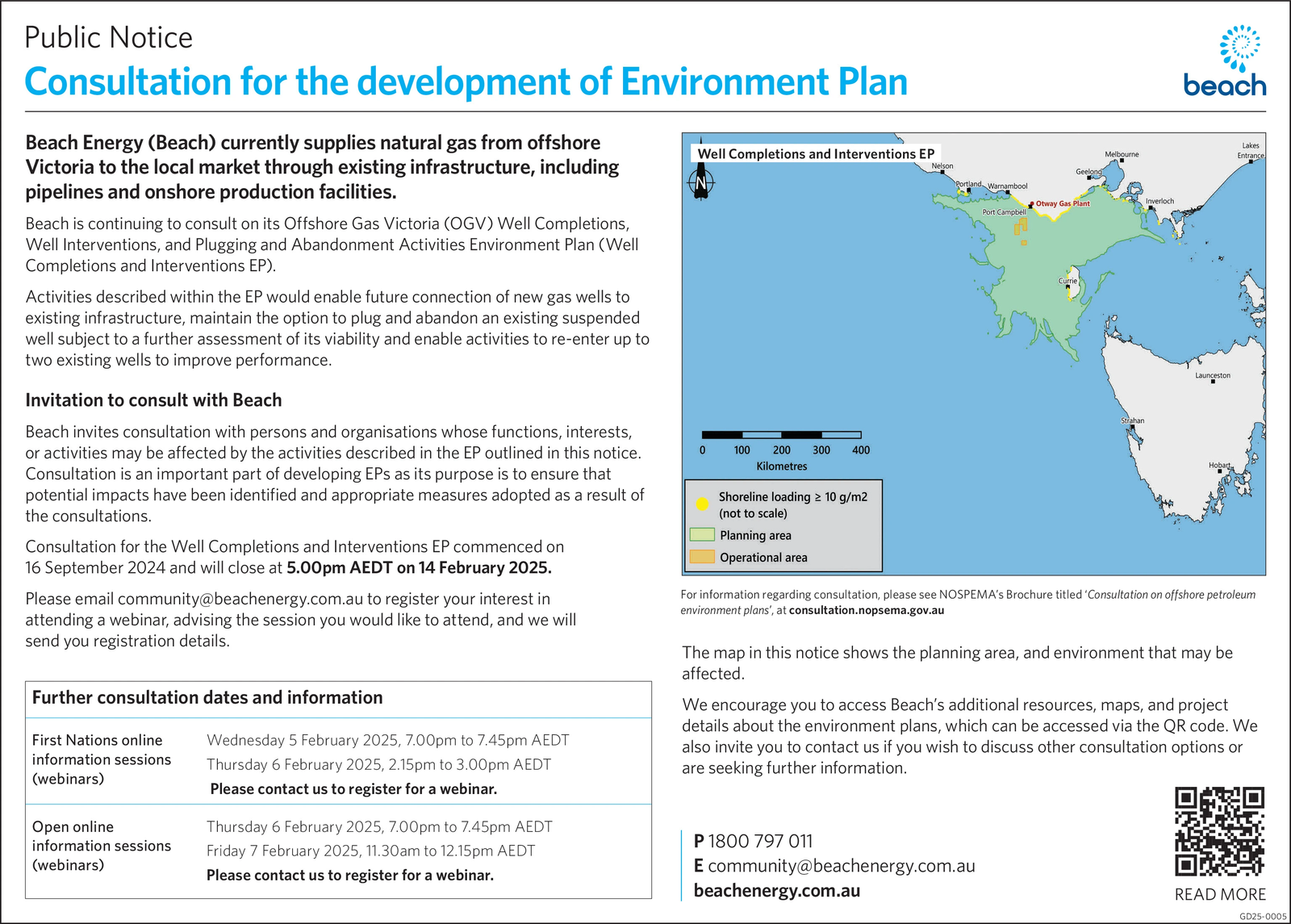1291x924 pixels.
Task: Click the Geelong map label
Action: [1088, 172]
